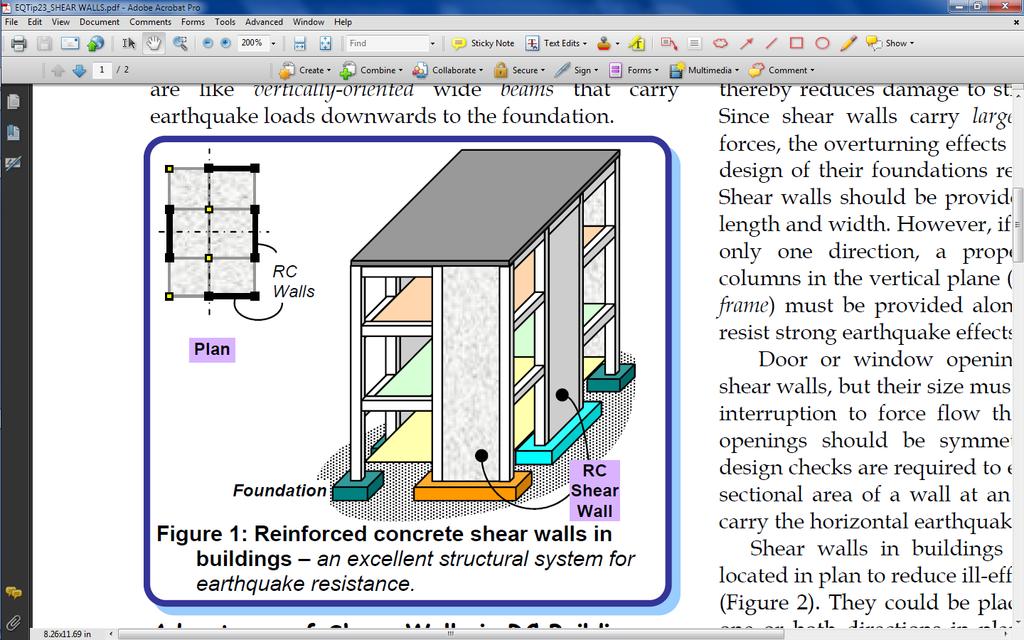Select the Marquee Zoom tool
This screenshot has width=1024, height=640.
click(180, 44)
